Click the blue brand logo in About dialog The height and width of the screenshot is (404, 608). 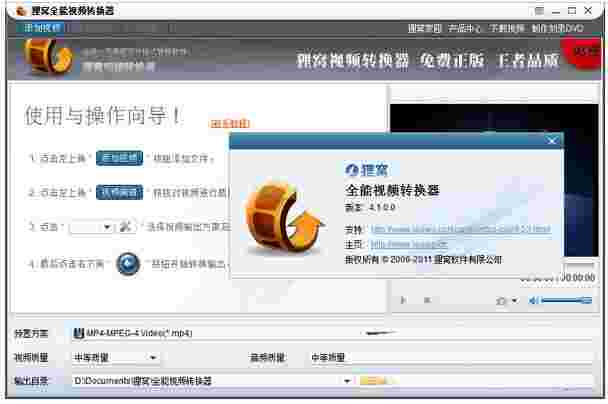click(x=367, y=170)
